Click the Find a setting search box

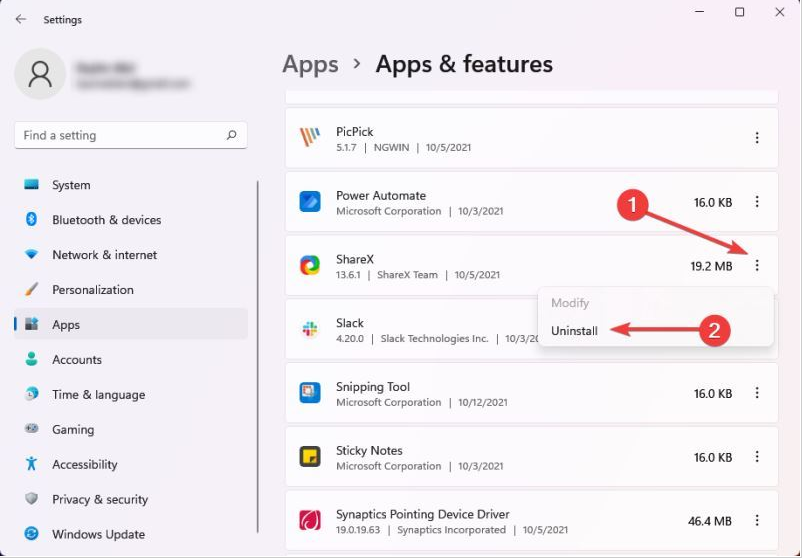coord(120,135)
